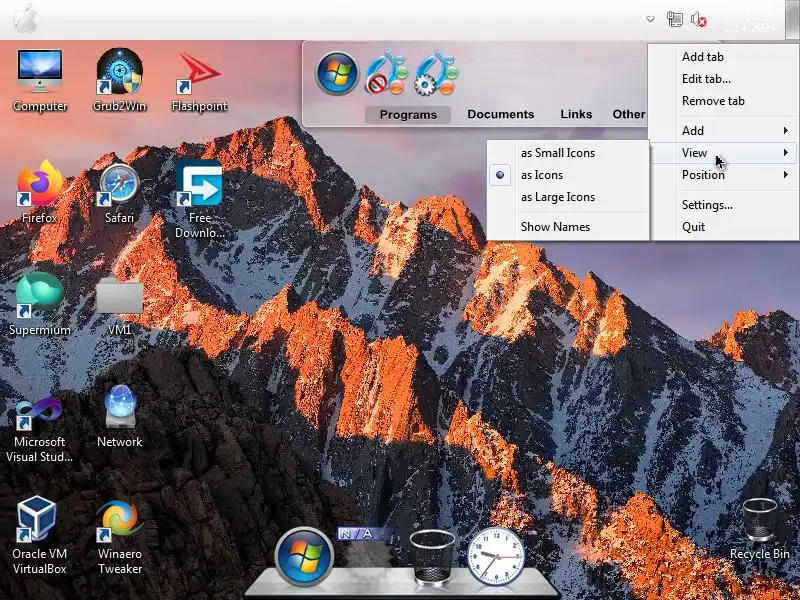
Task: Select Remove tab from the menu
Action: (723, 101)
